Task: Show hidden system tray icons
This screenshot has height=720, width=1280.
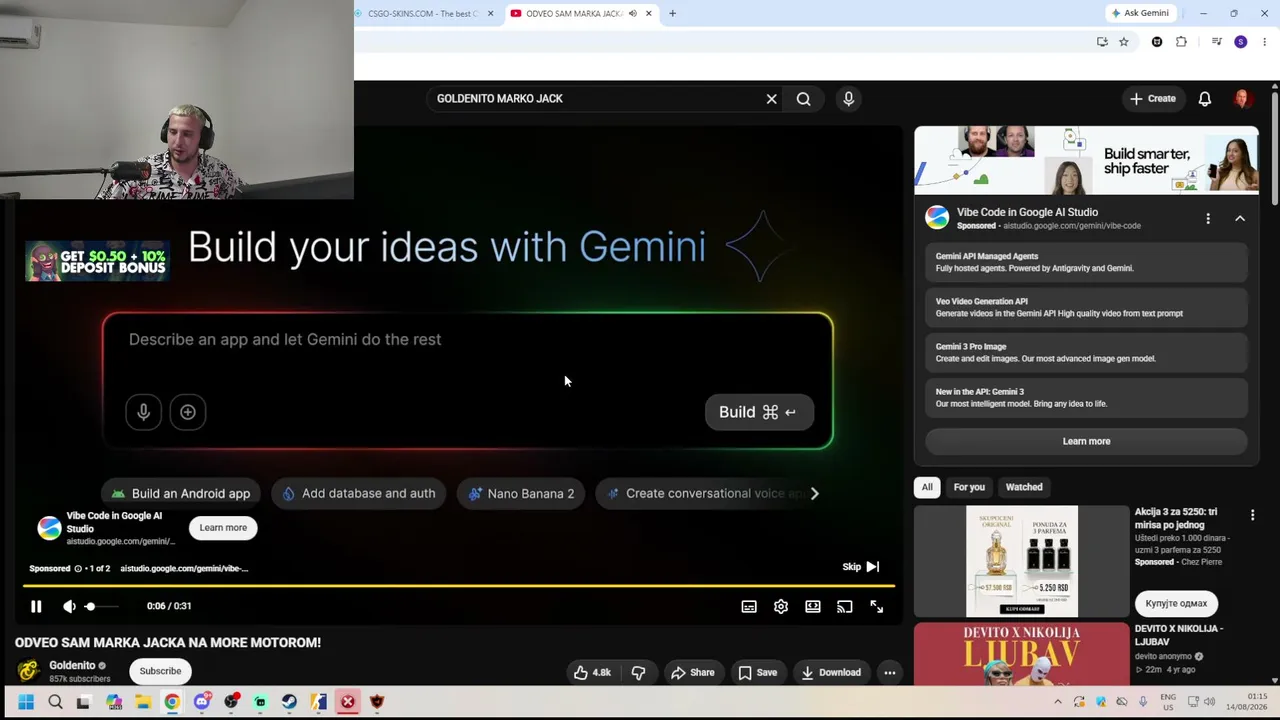Action: coord(1058,702)
